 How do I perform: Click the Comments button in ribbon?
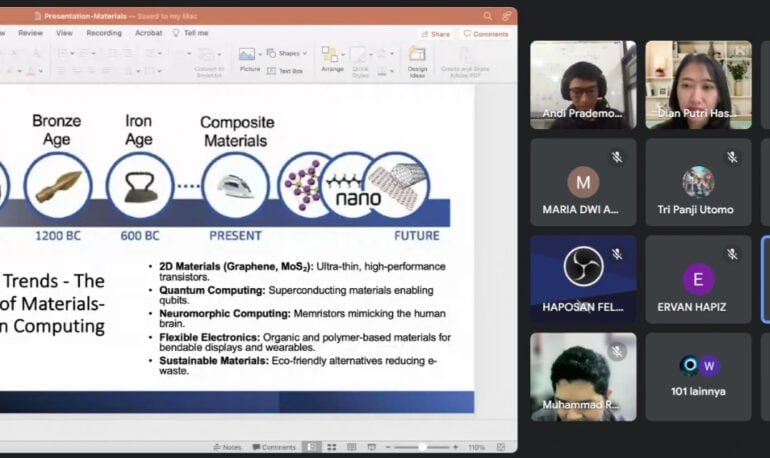tap(486, 34)
